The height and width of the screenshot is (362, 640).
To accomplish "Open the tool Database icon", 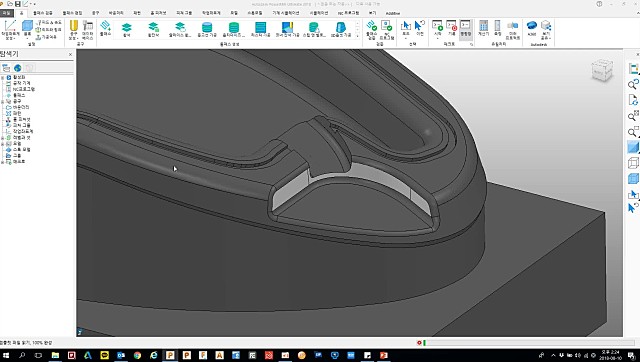I will click(88, 25).
